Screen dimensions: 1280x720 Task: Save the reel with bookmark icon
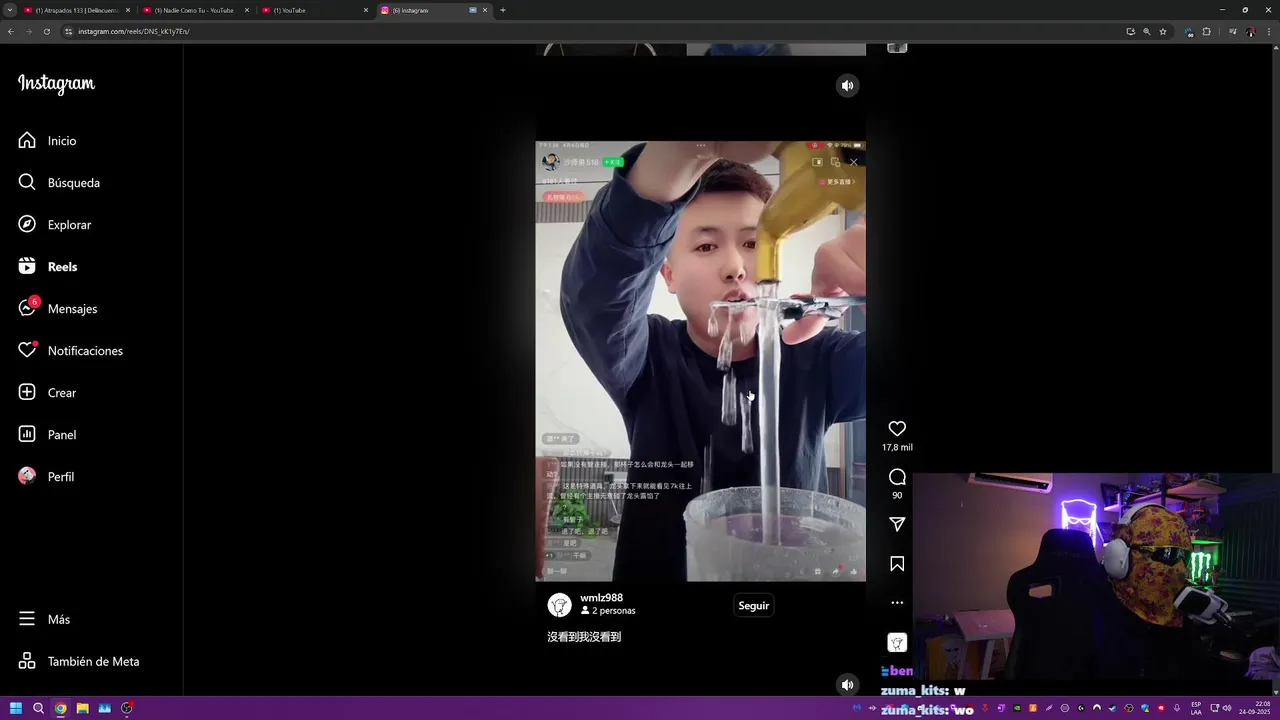tap(897, 564)
